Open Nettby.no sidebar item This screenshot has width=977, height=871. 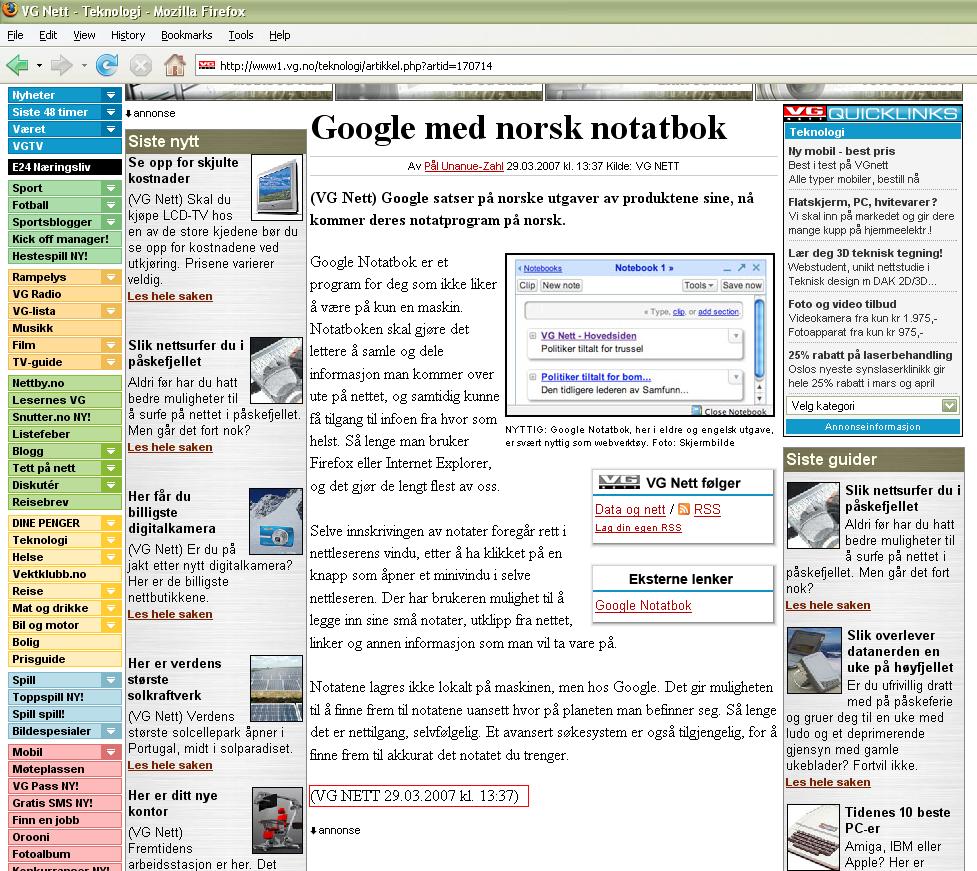(x=65, y=383)
